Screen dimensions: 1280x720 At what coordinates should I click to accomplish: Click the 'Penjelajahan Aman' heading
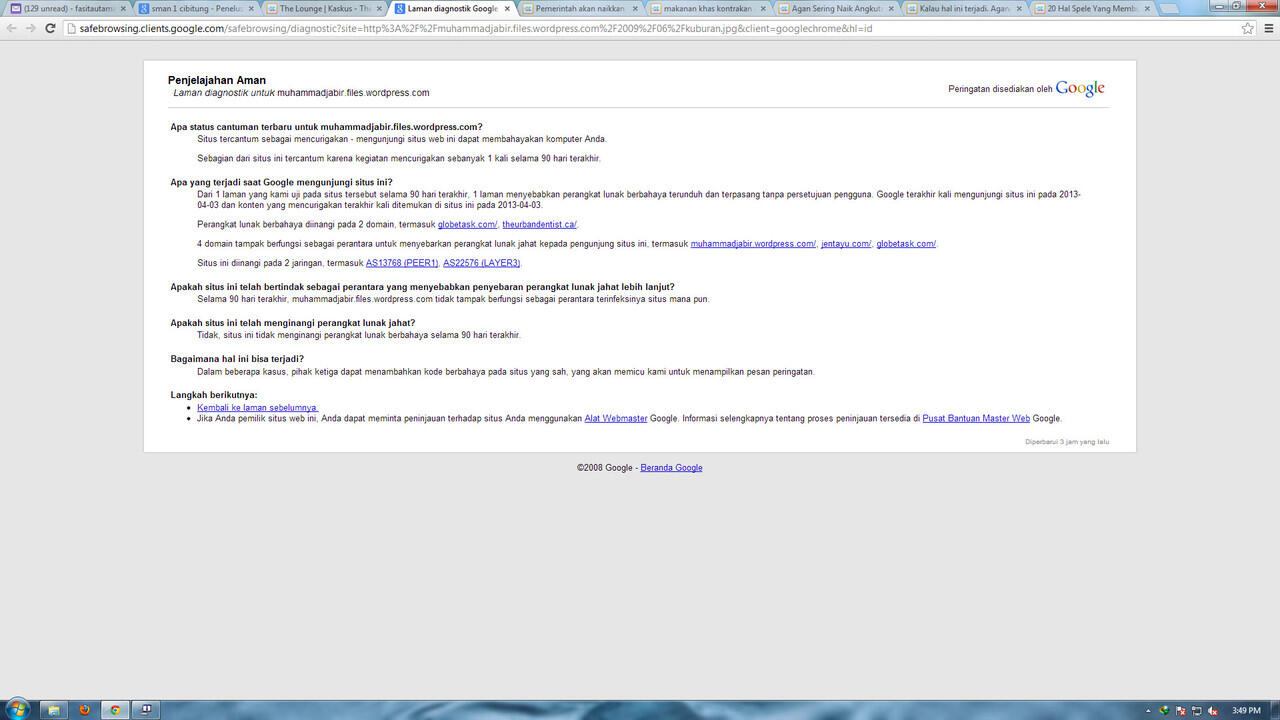(x=217, y=80)
